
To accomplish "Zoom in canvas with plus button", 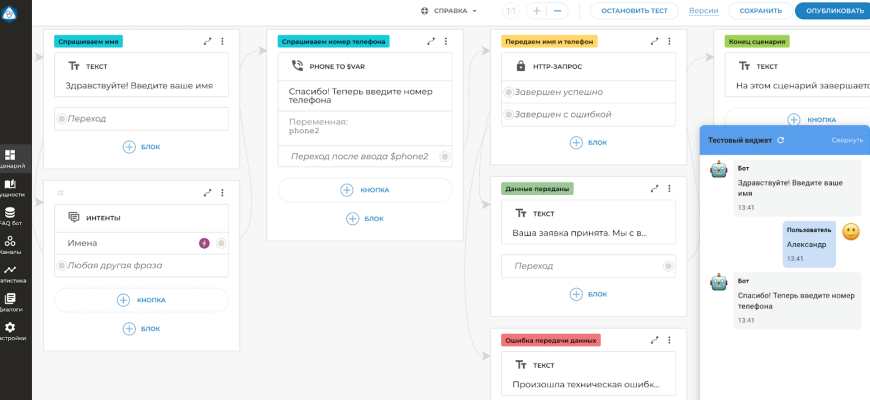I will [537, 11].
